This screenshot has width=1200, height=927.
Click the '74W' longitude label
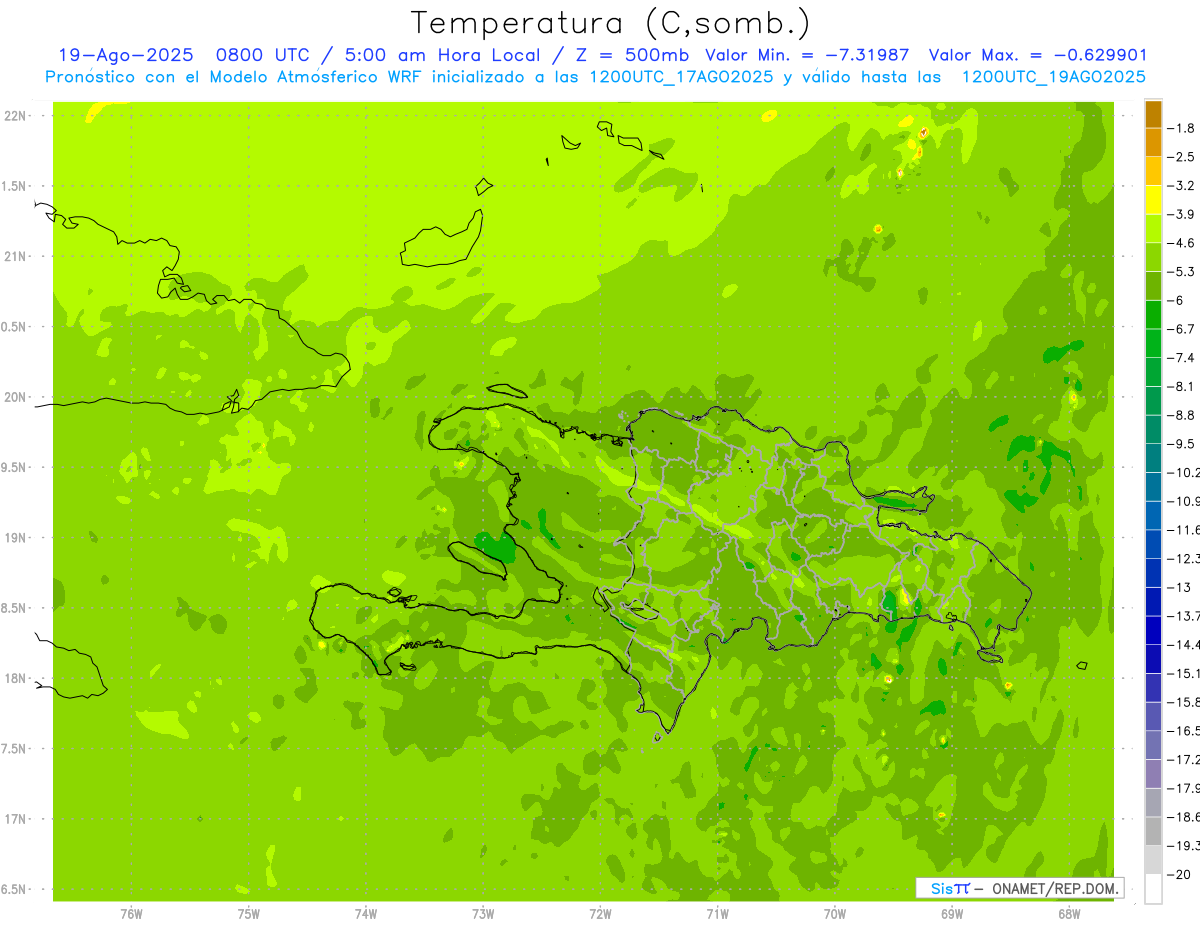(365, 914)
